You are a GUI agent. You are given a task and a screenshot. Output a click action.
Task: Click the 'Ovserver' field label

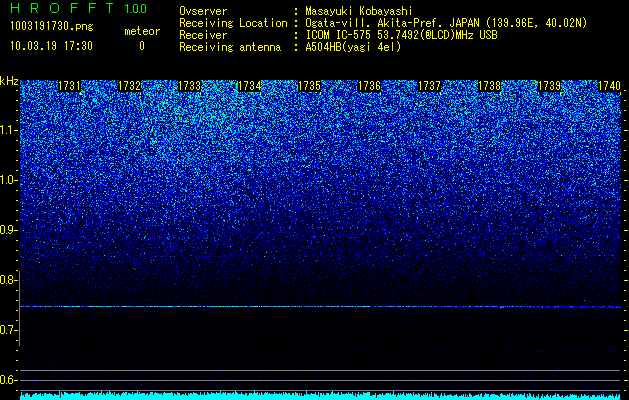[x=203, y=11]
